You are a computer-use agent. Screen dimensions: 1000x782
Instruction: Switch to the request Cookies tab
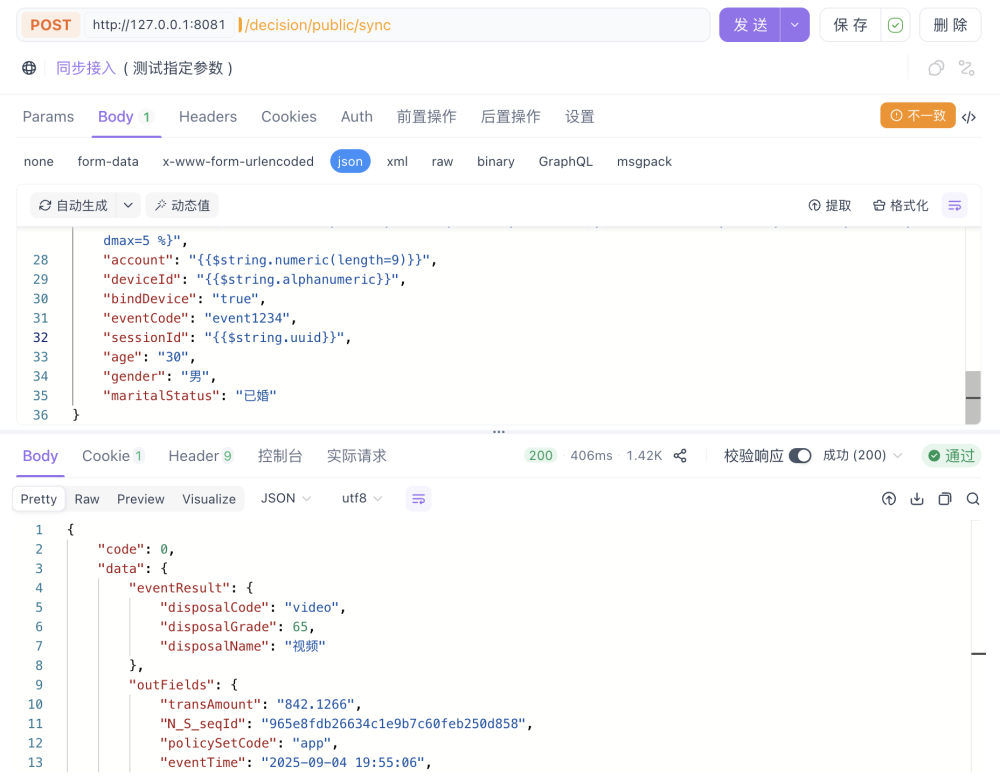click(289, 117)
